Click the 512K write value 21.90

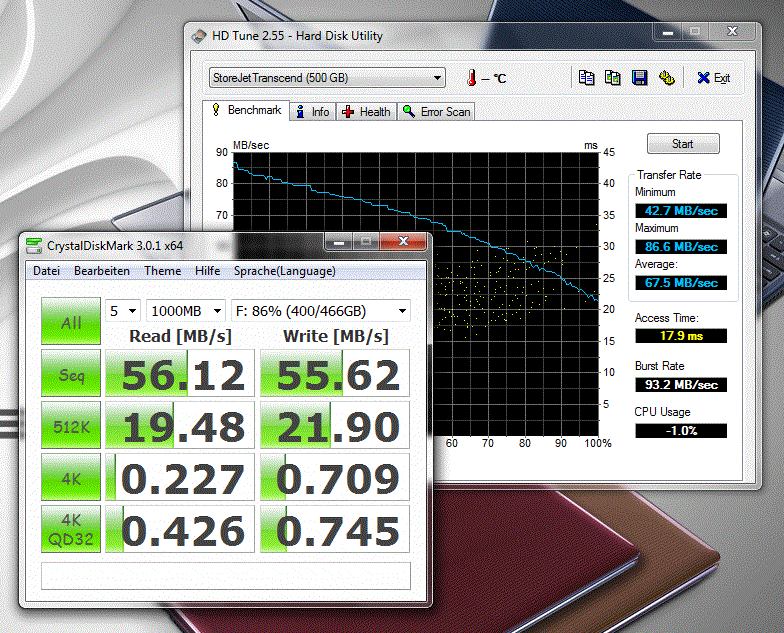(335, 426)
